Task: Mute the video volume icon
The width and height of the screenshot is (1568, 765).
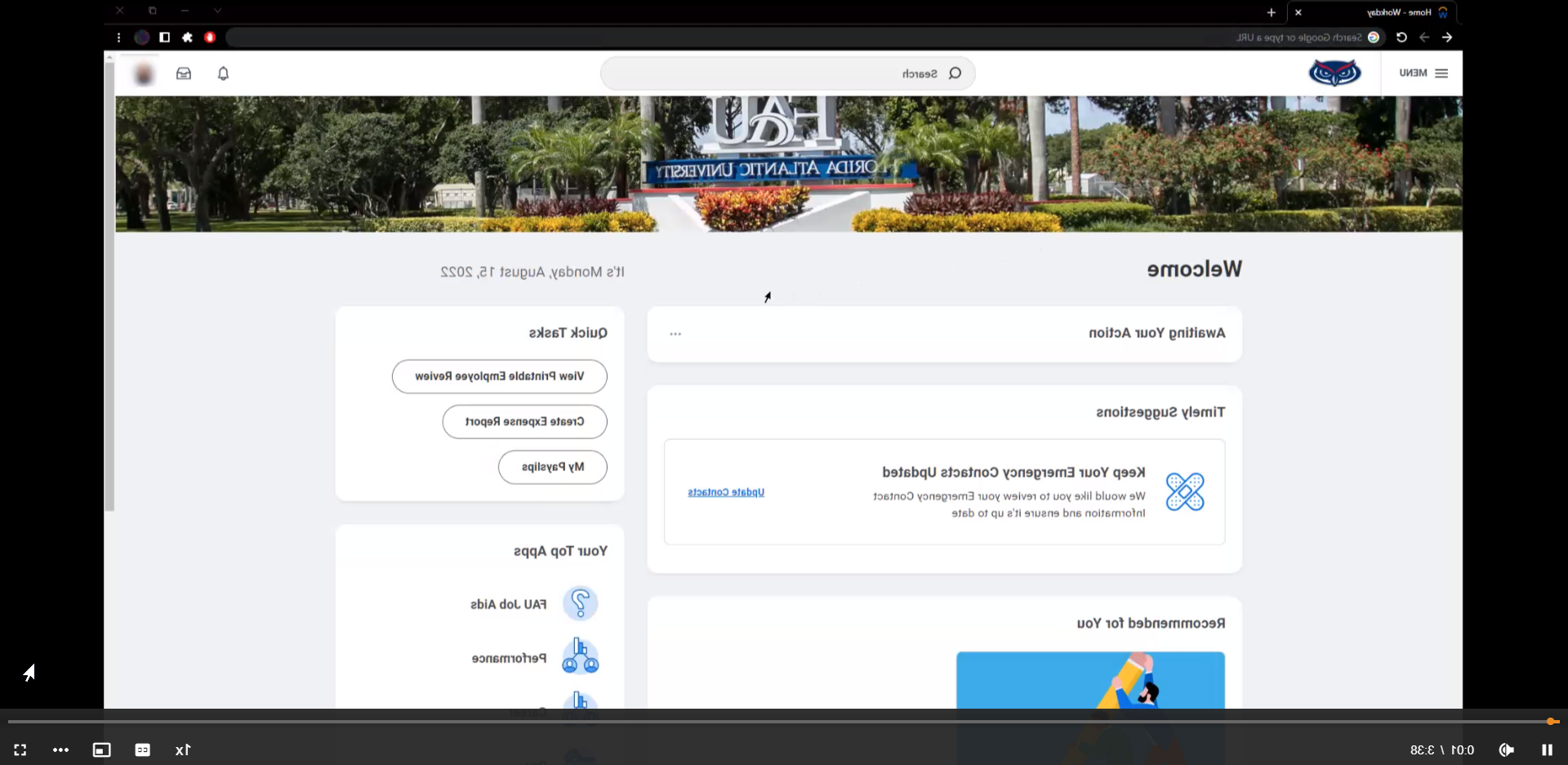Action: tap(1506, 749)
